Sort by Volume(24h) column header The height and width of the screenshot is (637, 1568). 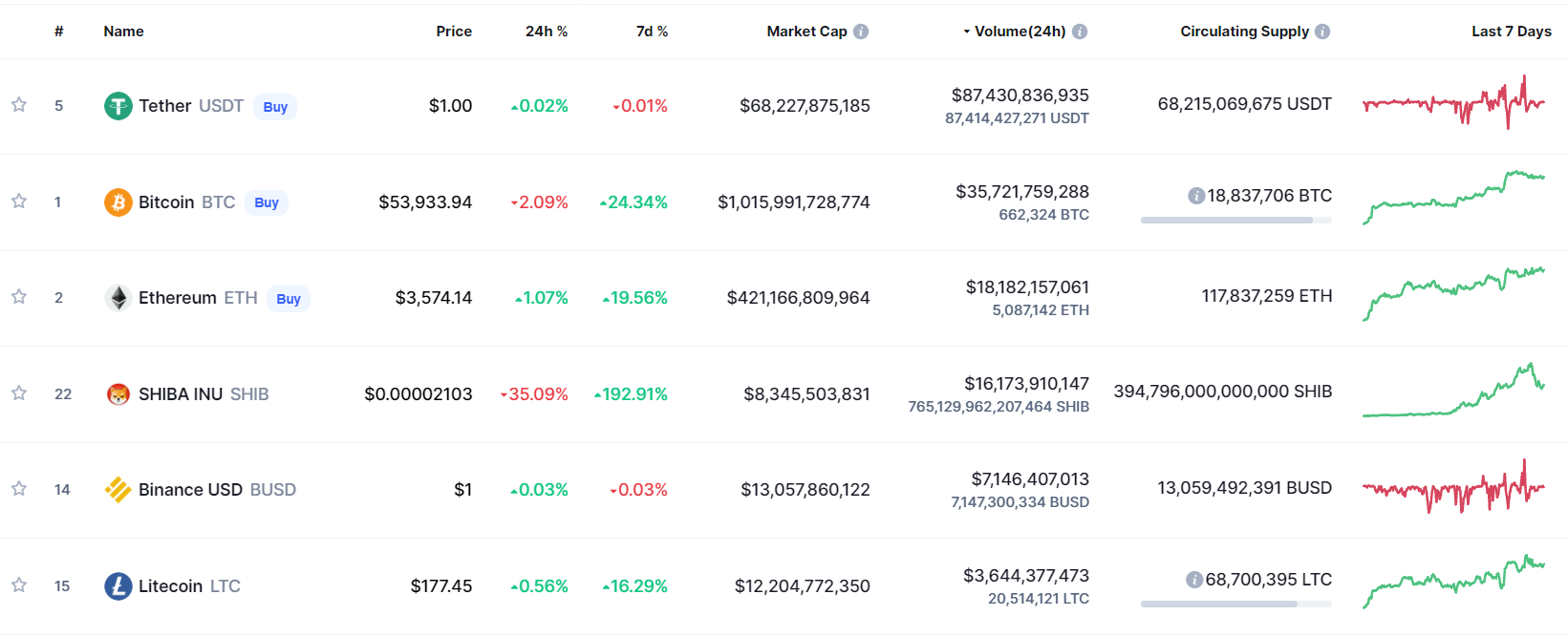[1020, 32]
